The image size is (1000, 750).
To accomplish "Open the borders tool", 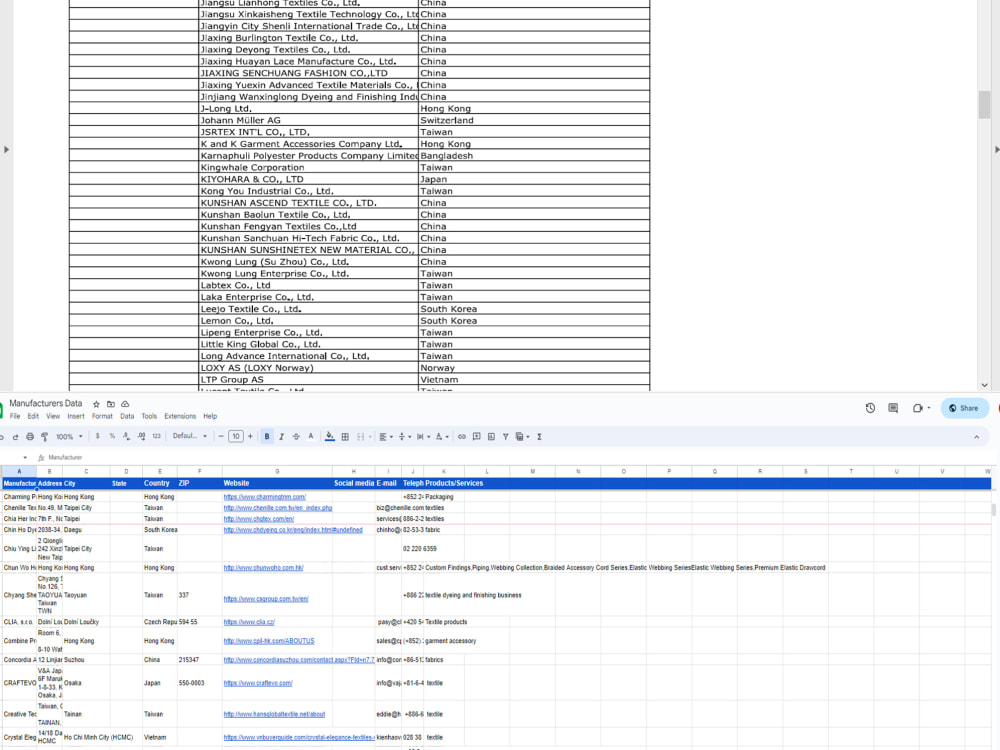I will point(345,437).
